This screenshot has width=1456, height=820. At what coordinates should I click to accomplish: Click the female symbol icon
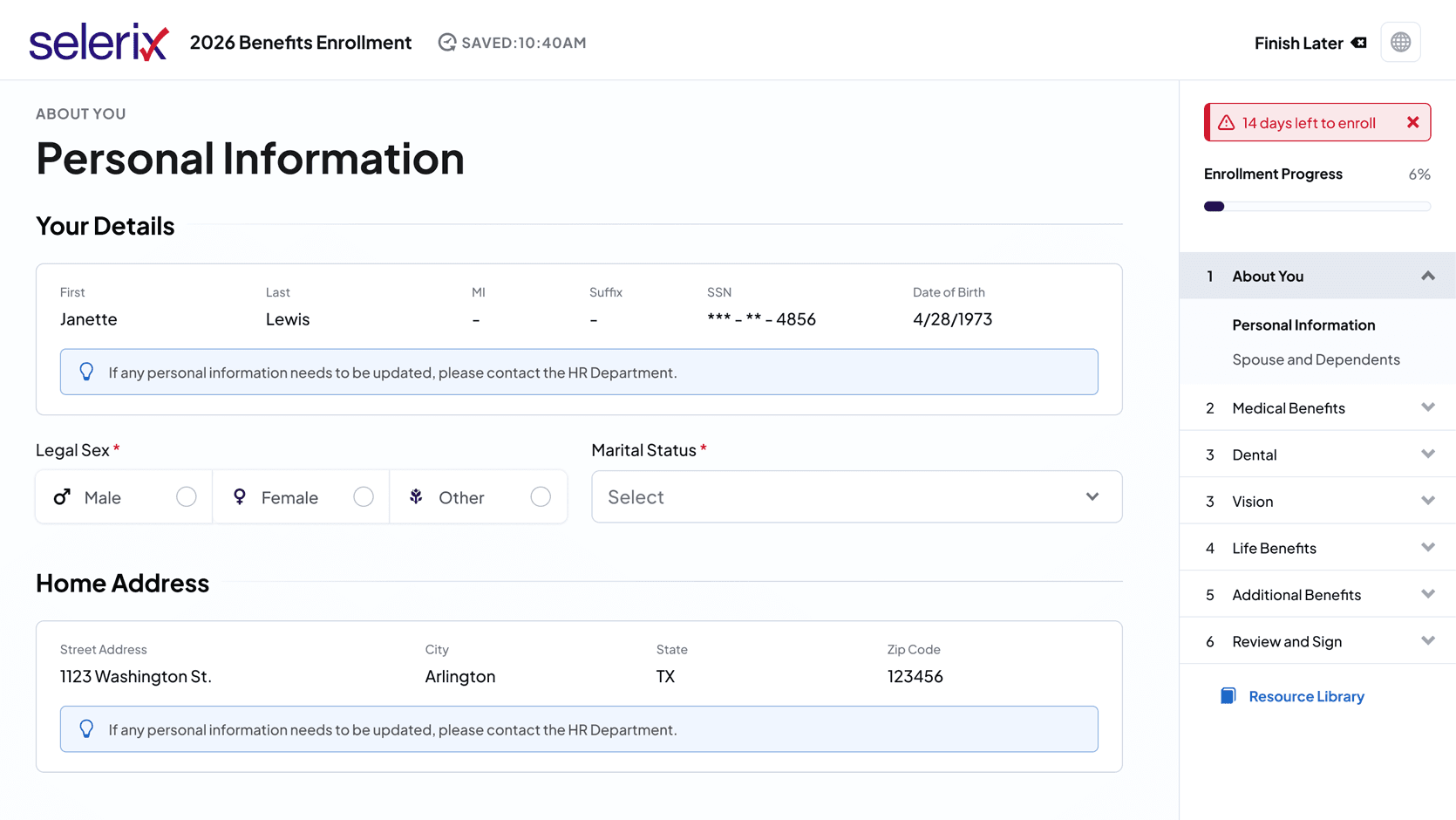[x=240, y=497]
